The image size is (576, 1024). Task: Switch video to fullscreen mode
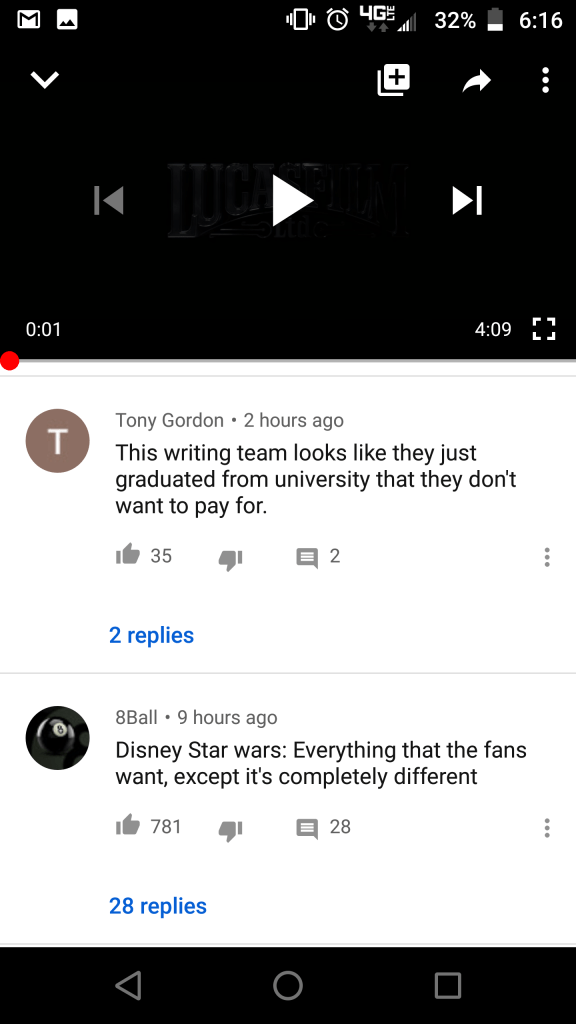point(543,329)
